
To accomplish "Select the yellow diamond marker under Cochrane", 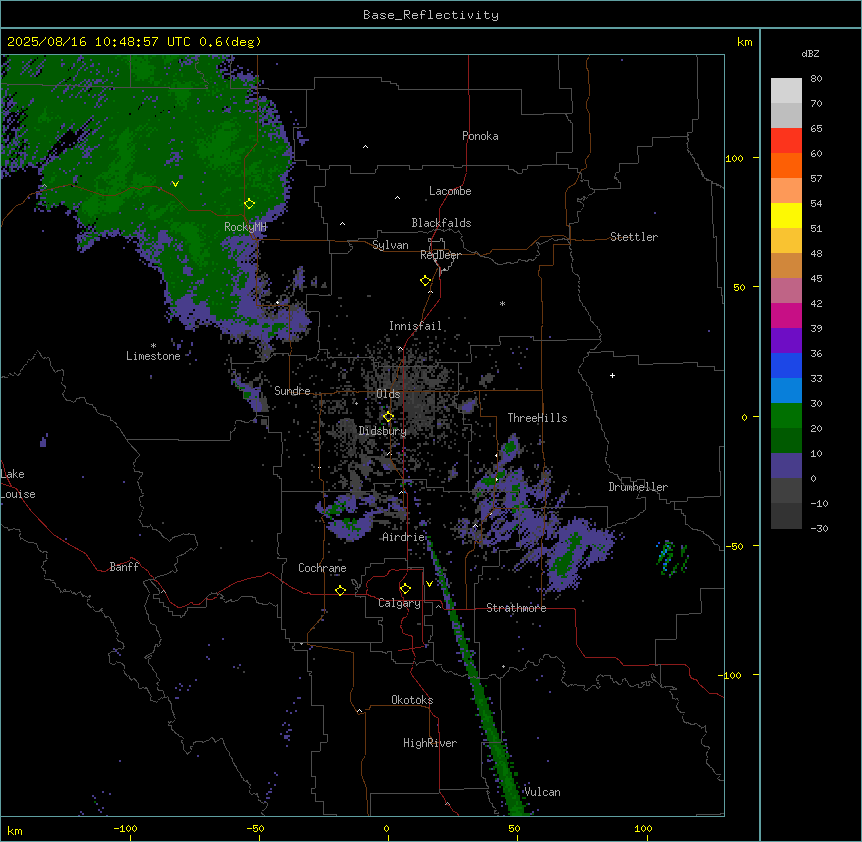I will point(340,590).
